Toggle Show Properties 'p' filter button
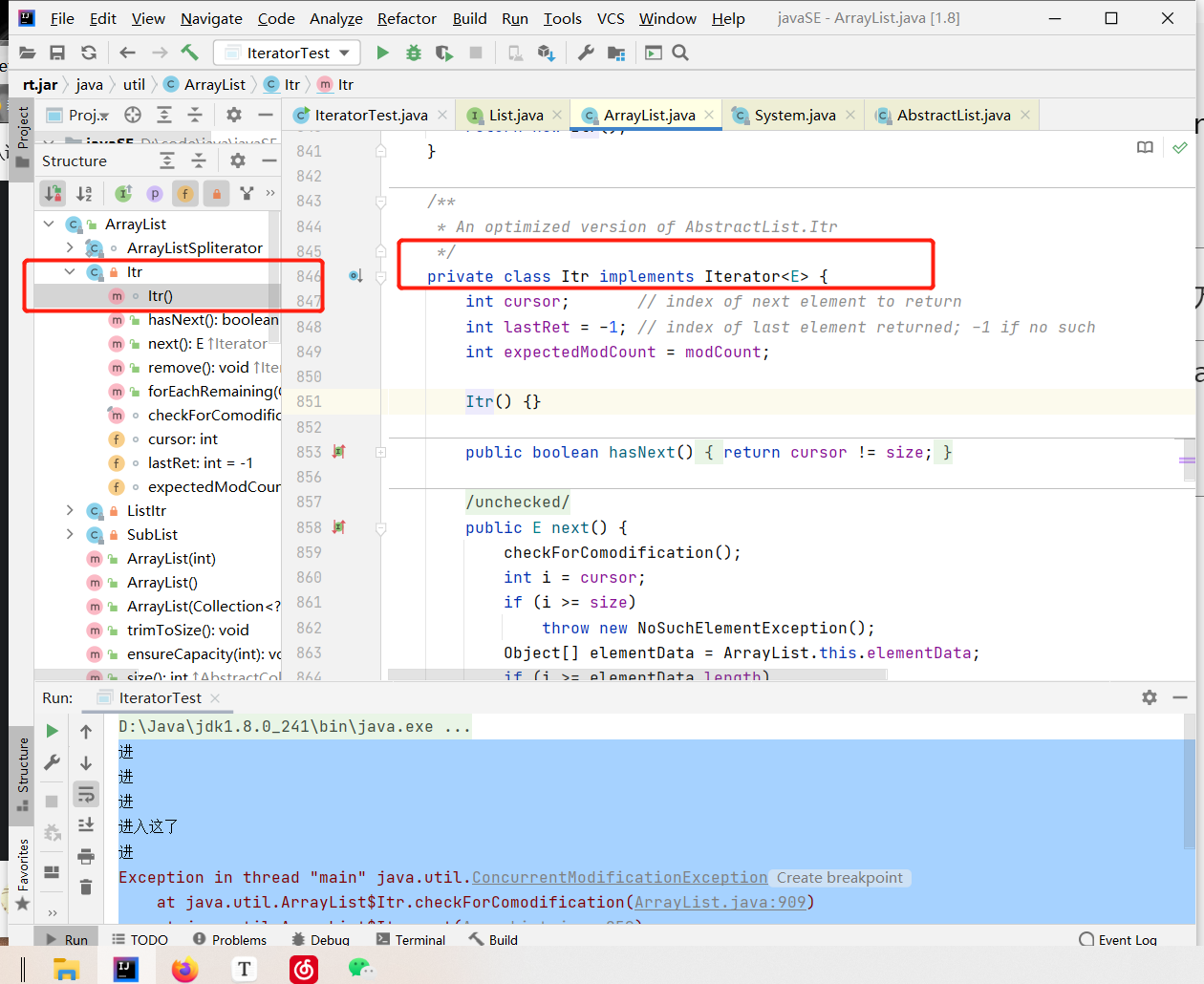Screen dimensions: 1204x984 [155, 194]
